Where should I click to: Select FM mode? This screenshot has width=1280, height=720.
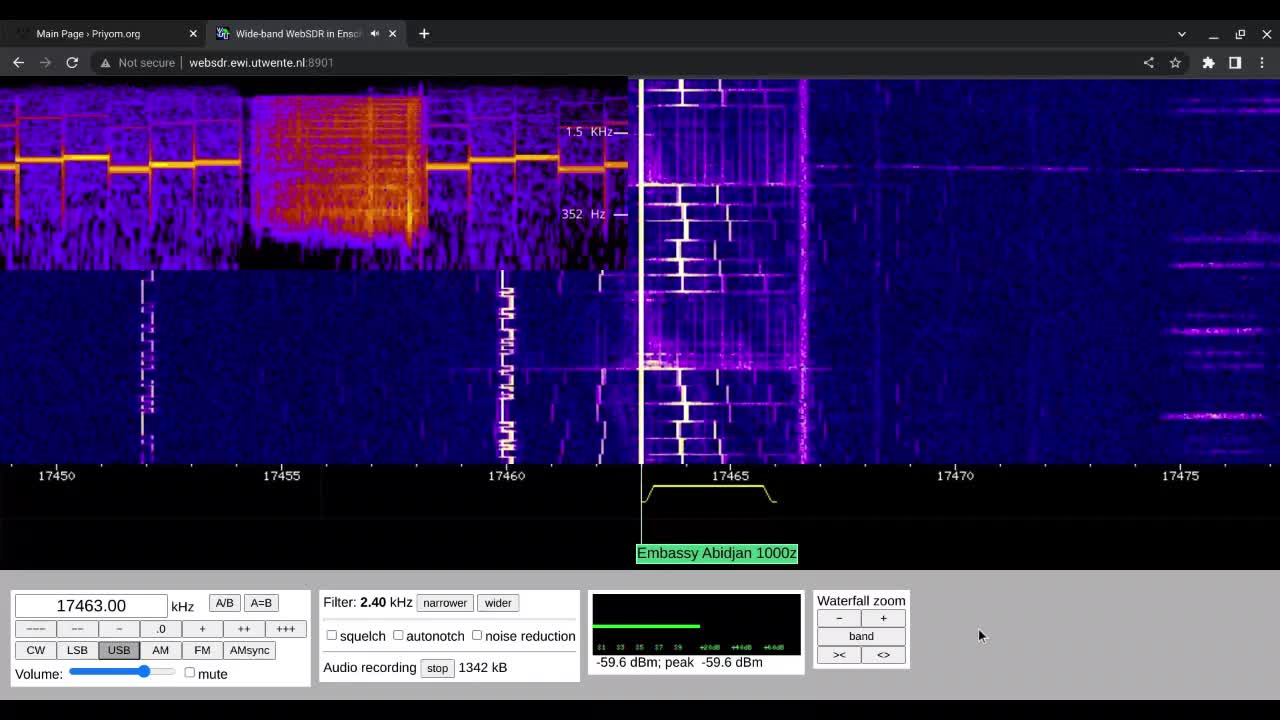pos(202,650)
